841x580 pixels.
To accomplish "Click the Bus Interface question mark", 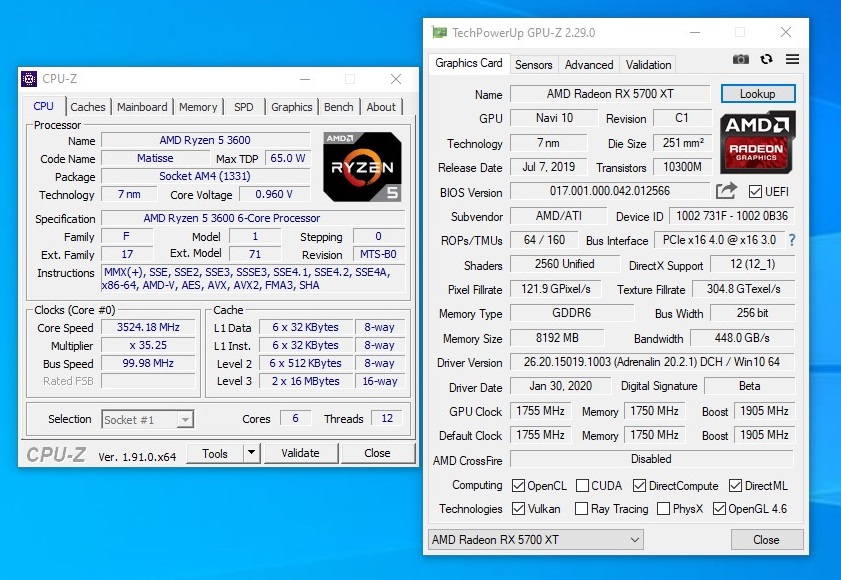I will pyautogui.click(x=792, y=240).
